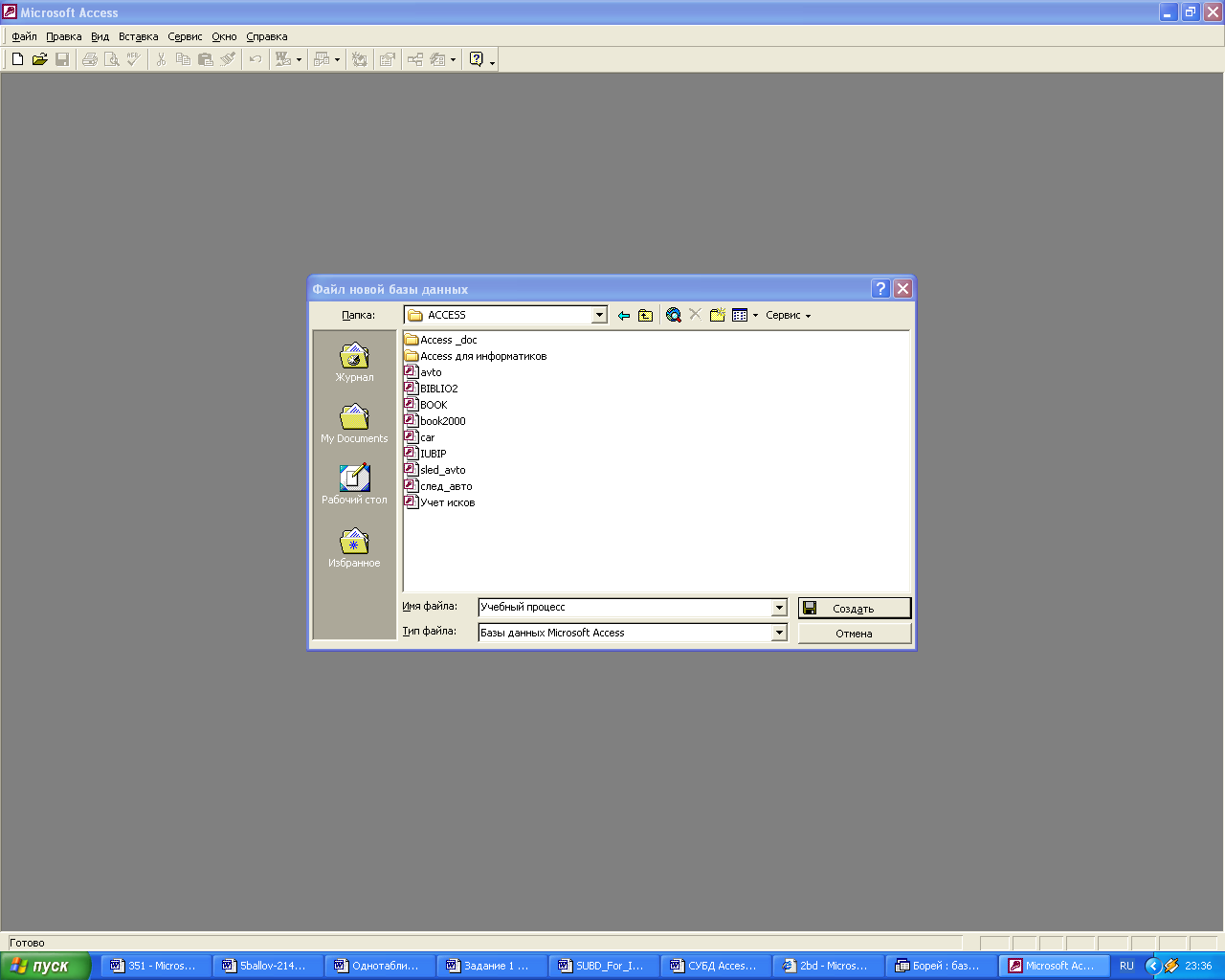
Task: Click the Save floppy-disk toolbar icon
Action: (62, 59)
